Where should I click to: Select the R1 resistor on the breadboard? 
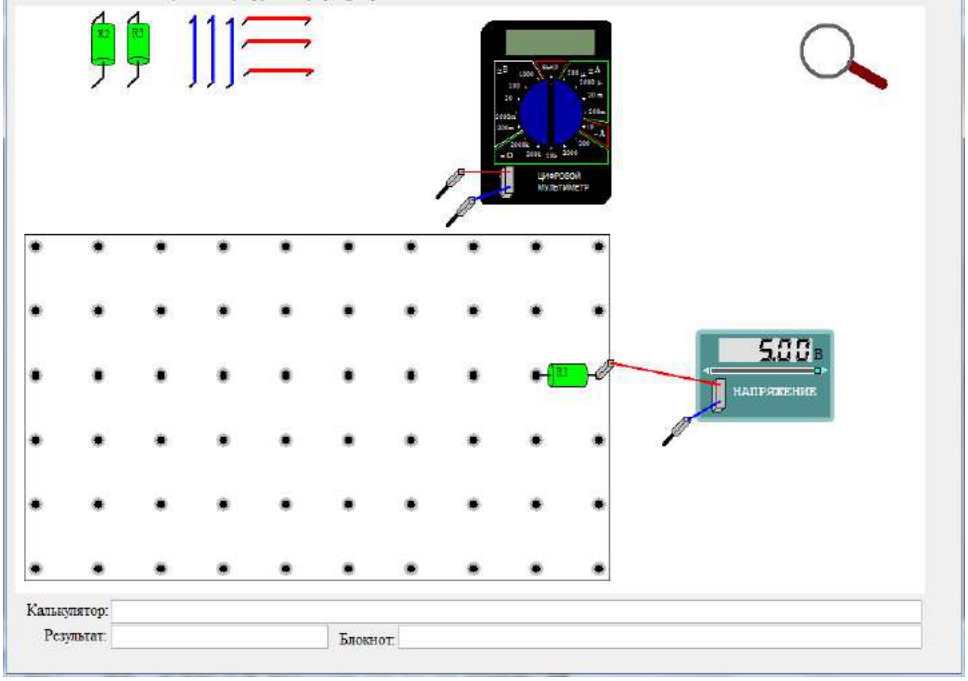tap(567, 375)
